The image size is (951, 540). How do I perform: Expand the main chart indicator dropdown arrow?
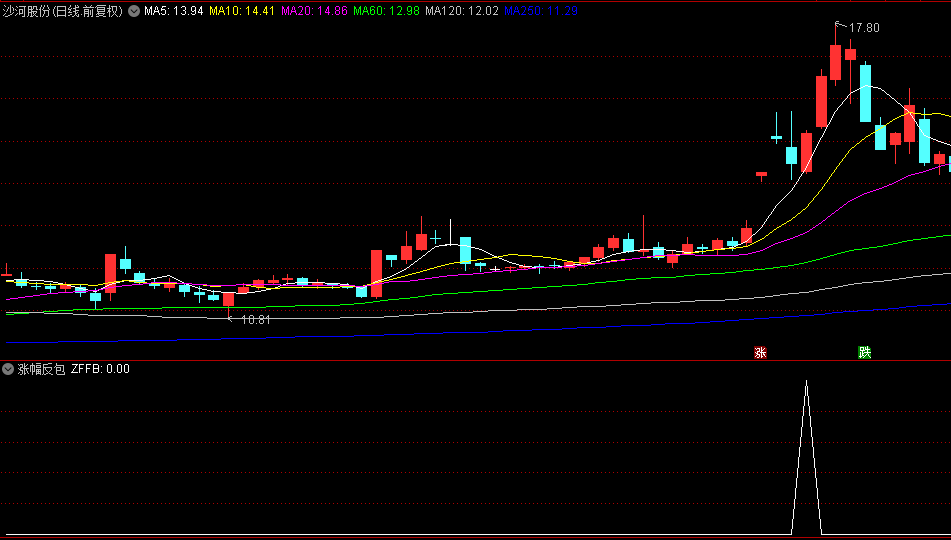(134, 11)
